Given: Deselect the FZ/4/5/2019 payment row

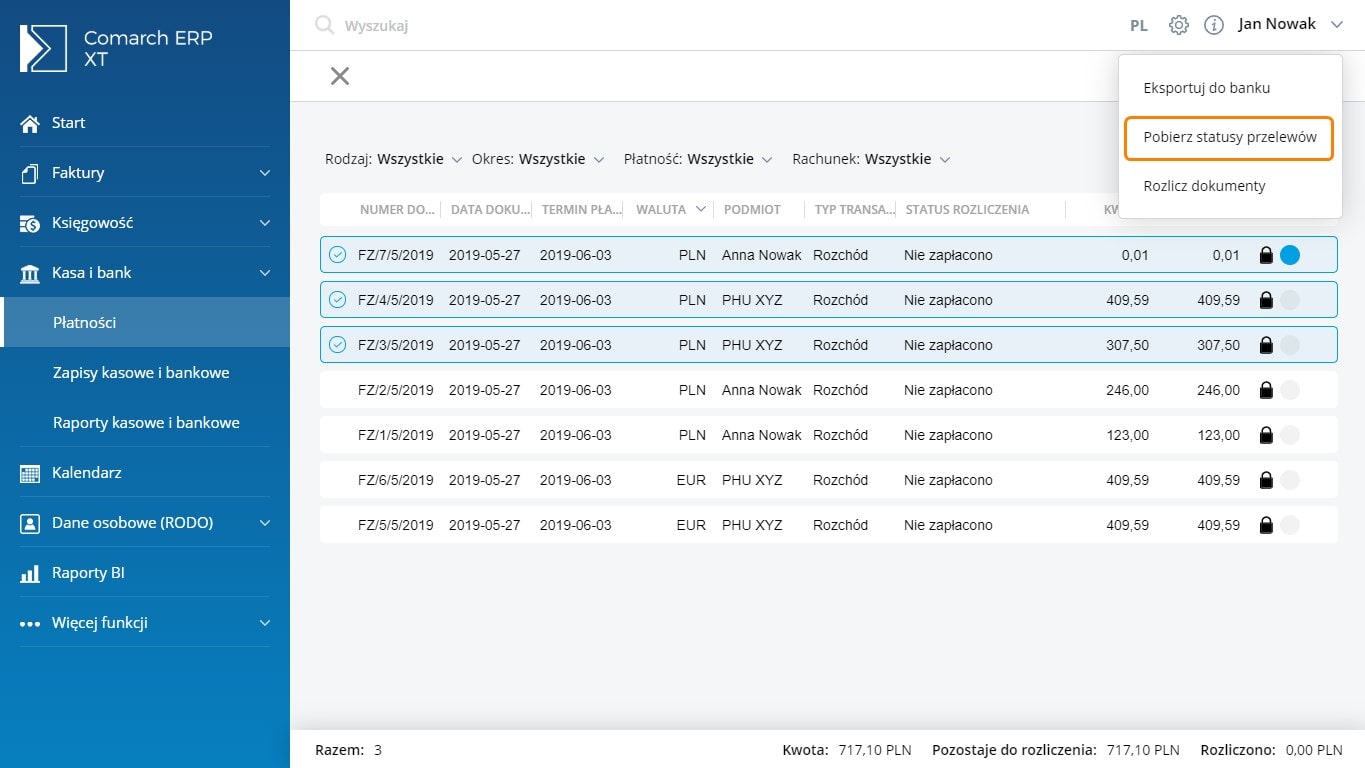Looking at the screenshot, I should [338, 300].
